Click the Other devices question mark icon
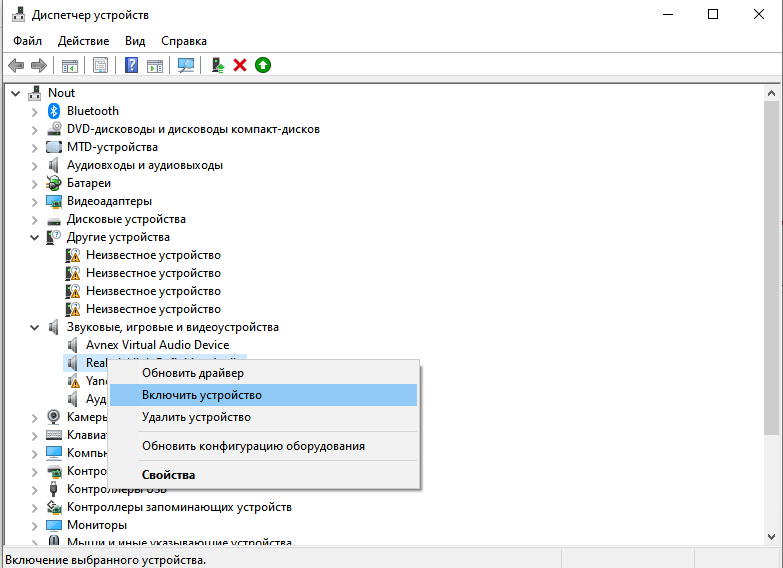 (54, 237)
